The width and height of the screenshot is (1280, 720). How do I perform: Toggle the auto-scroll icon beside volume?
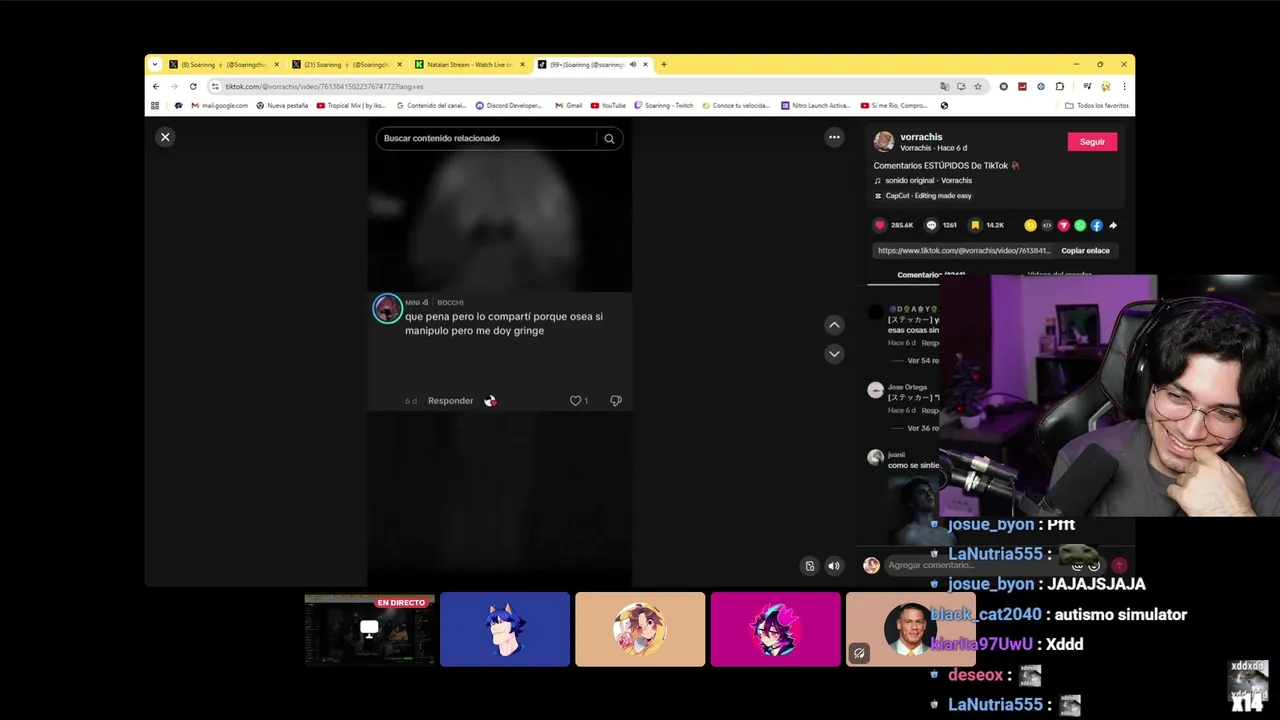tap(810, 566)
